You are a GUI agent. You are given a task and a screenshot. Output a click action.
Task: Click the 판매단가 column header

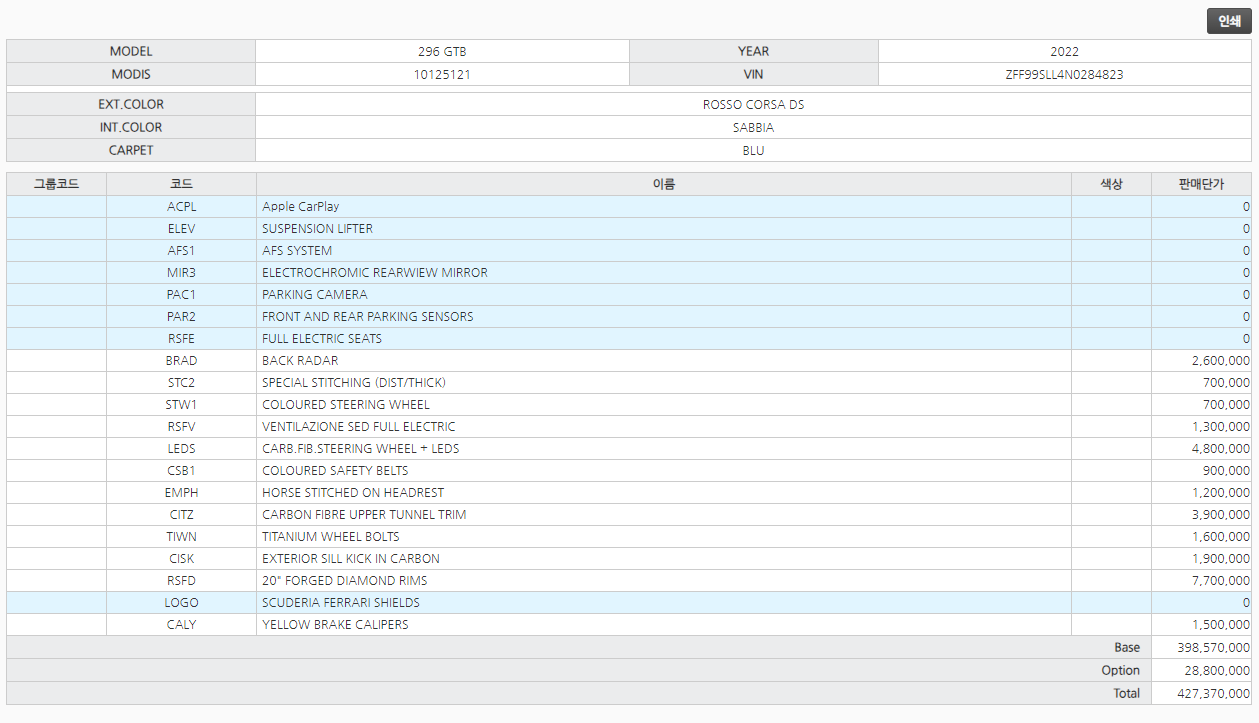point(1201,184)
